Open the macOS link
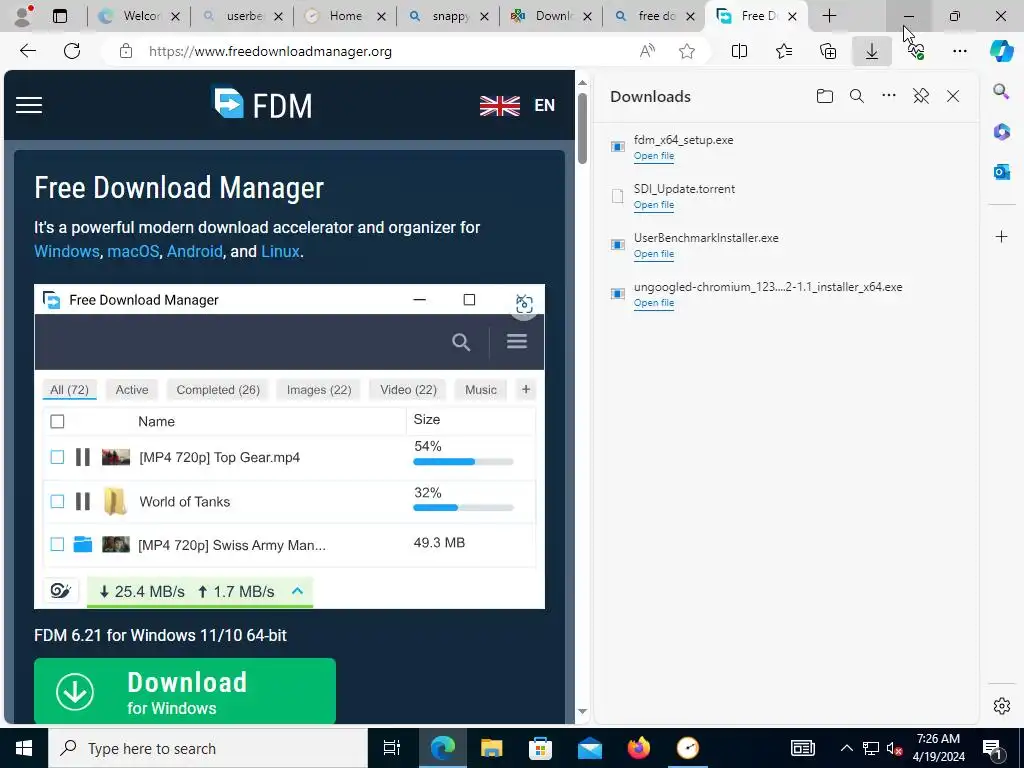This screenshot has height=768, width=1024. tap(133, 251)
